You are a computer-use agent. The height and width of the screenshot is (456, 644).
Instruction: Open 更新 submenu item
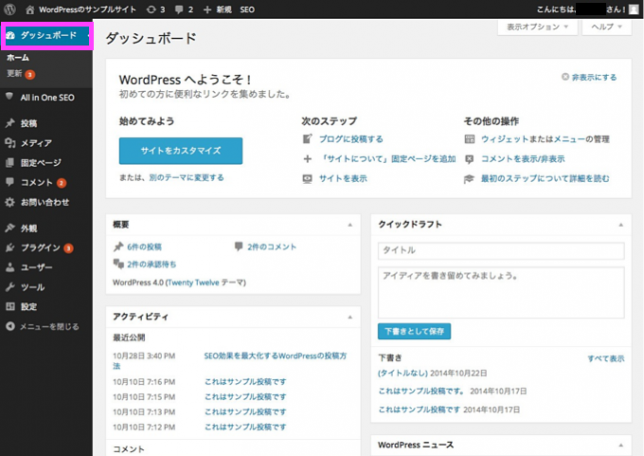(x=14, y=74)
